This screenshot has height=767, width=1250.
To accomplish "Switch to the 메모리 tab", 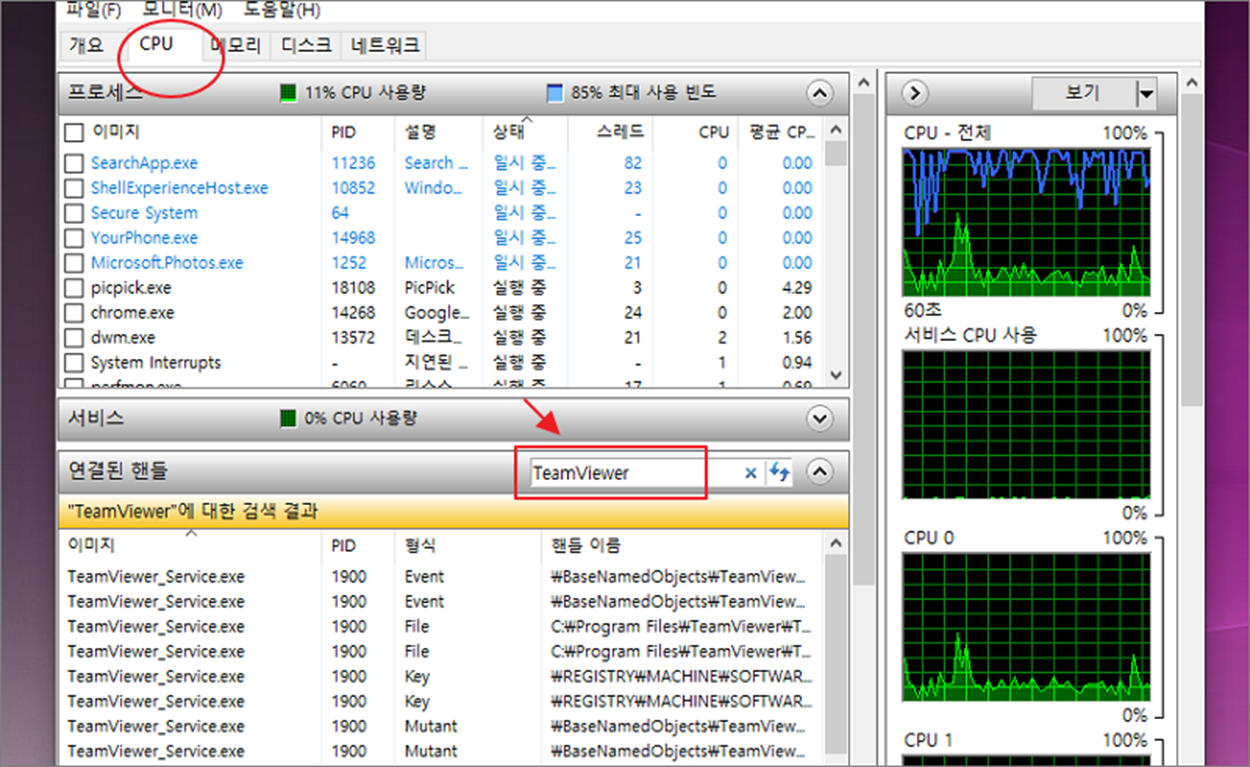I will point(235,45).
